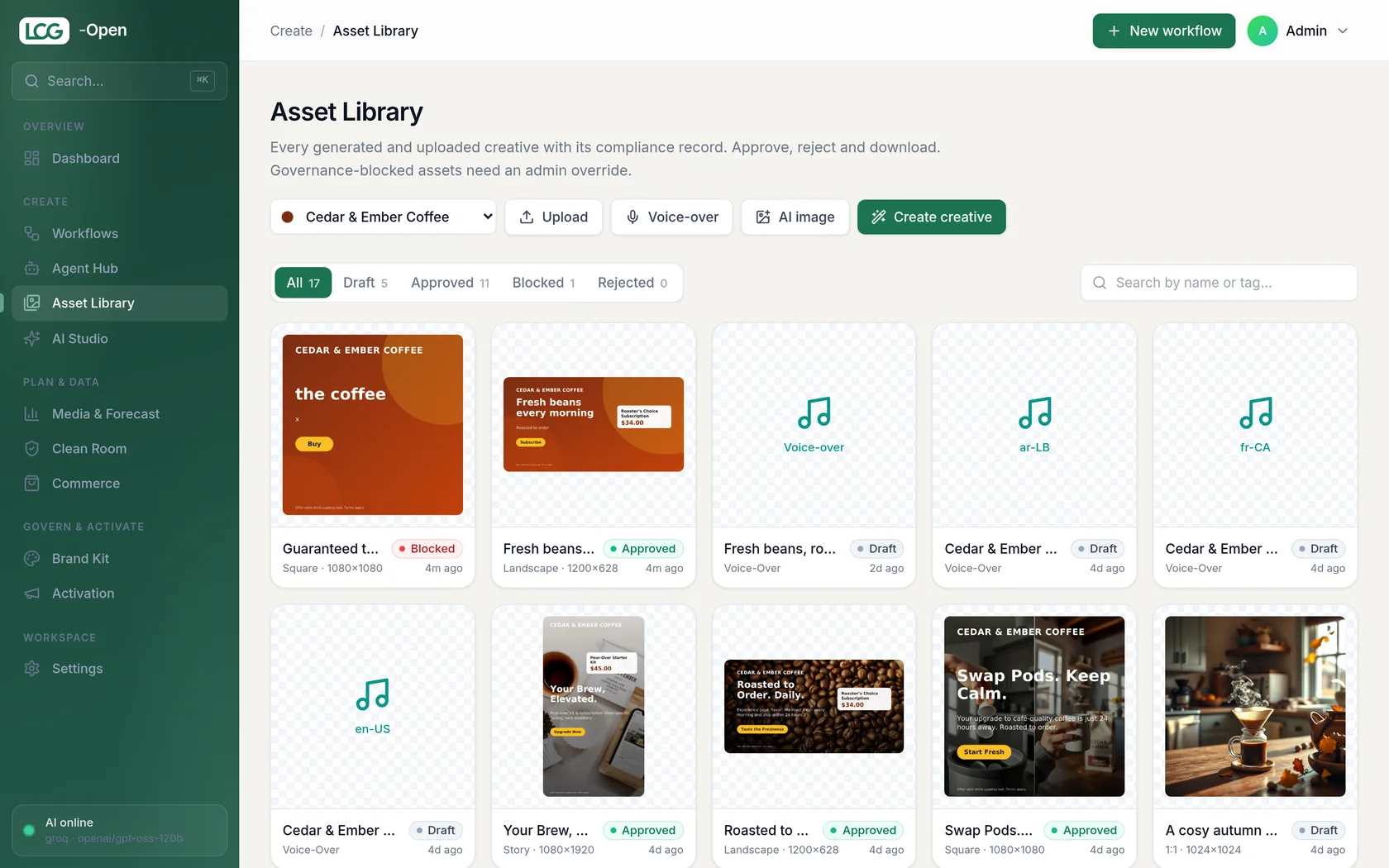Expand the Admin user menu chevron
The width and height of the screenshot is (1389, 868).
coord(1343,31)
